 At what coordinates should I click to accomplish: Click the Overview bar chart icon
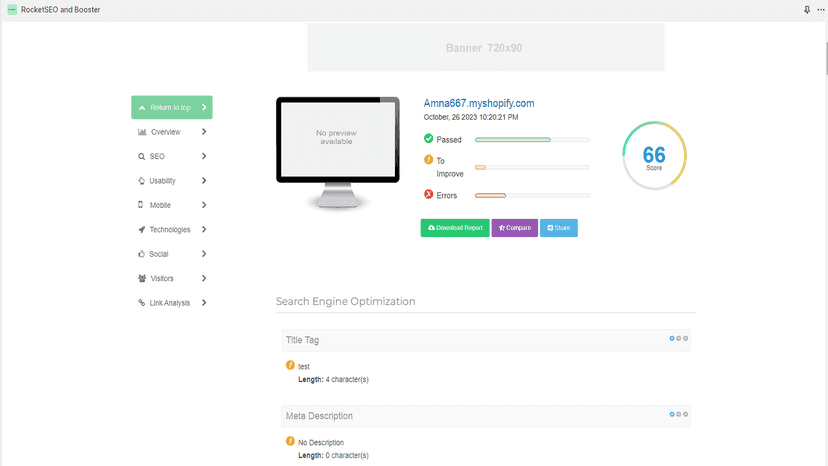coord(142,132)
